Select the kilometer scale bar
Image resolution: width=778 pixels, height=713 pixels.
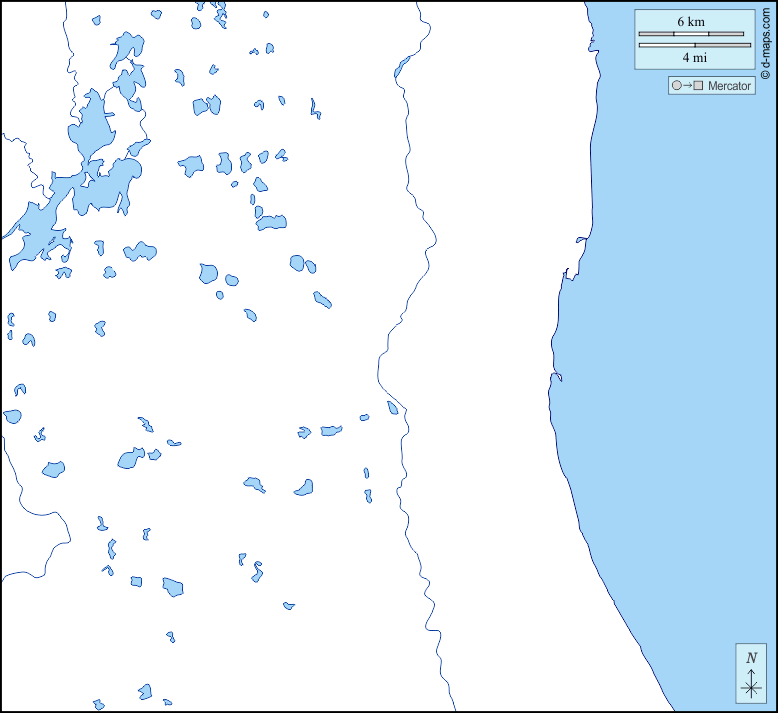click(x=691, y=34)
